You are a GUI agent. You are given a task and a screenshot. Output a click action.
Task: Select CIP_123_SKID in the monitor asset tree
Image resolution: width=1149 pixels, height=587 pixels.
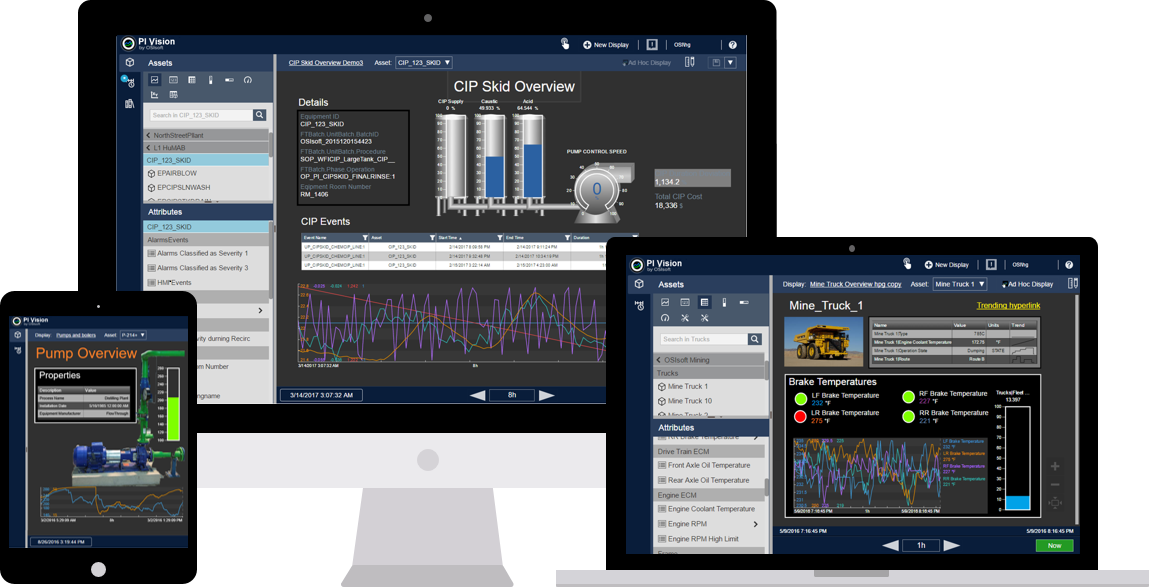pyautogui.click(x=207, y=160)
